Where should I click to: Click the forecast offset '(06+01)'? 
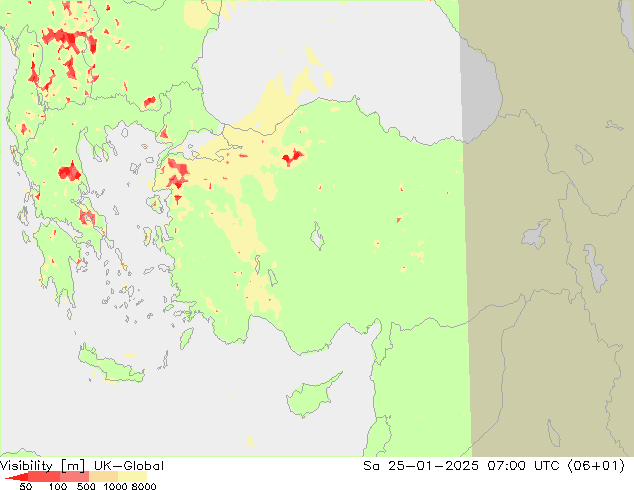pyautogui.click(x=596, y=466)
